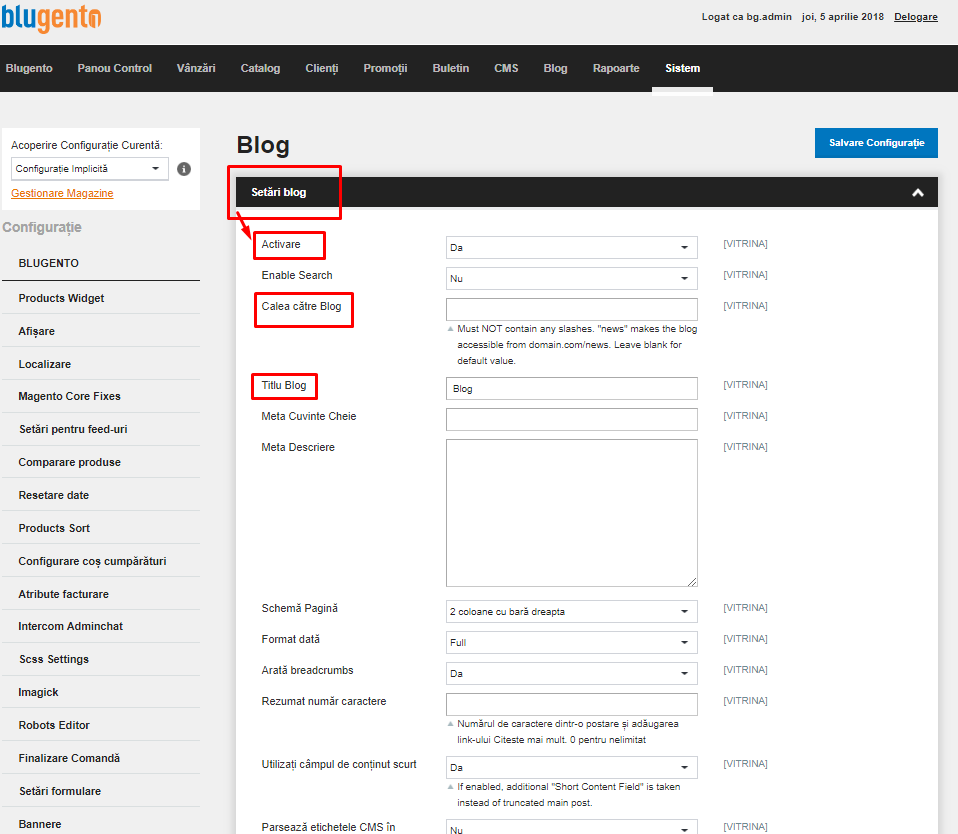958x834 pixels.
Task: Focus the Rezumat număr caractere input field
Action: [x=571, y=704]
